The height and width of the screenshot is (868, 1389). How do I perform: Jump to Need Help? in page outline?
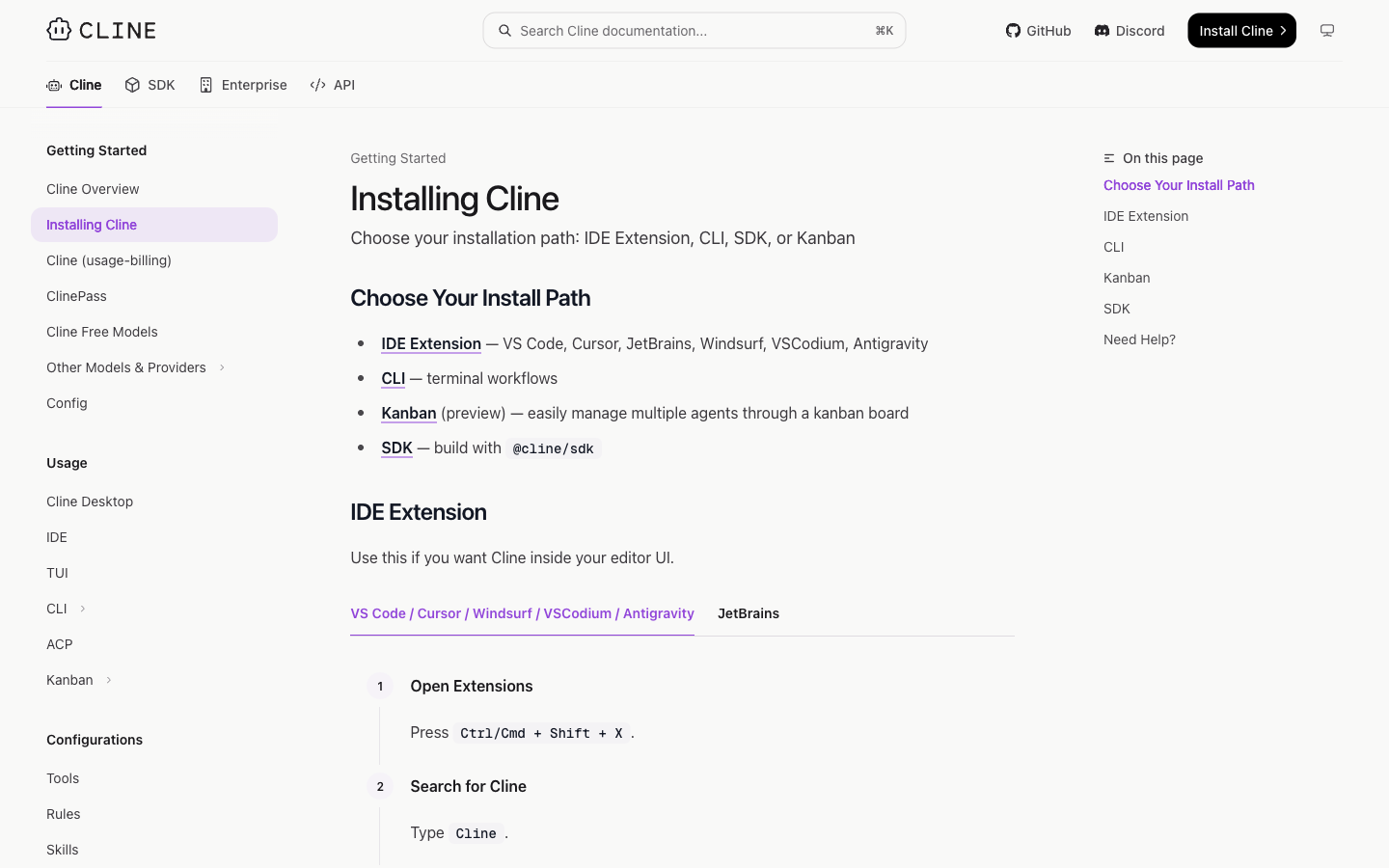click(1139, 339)
